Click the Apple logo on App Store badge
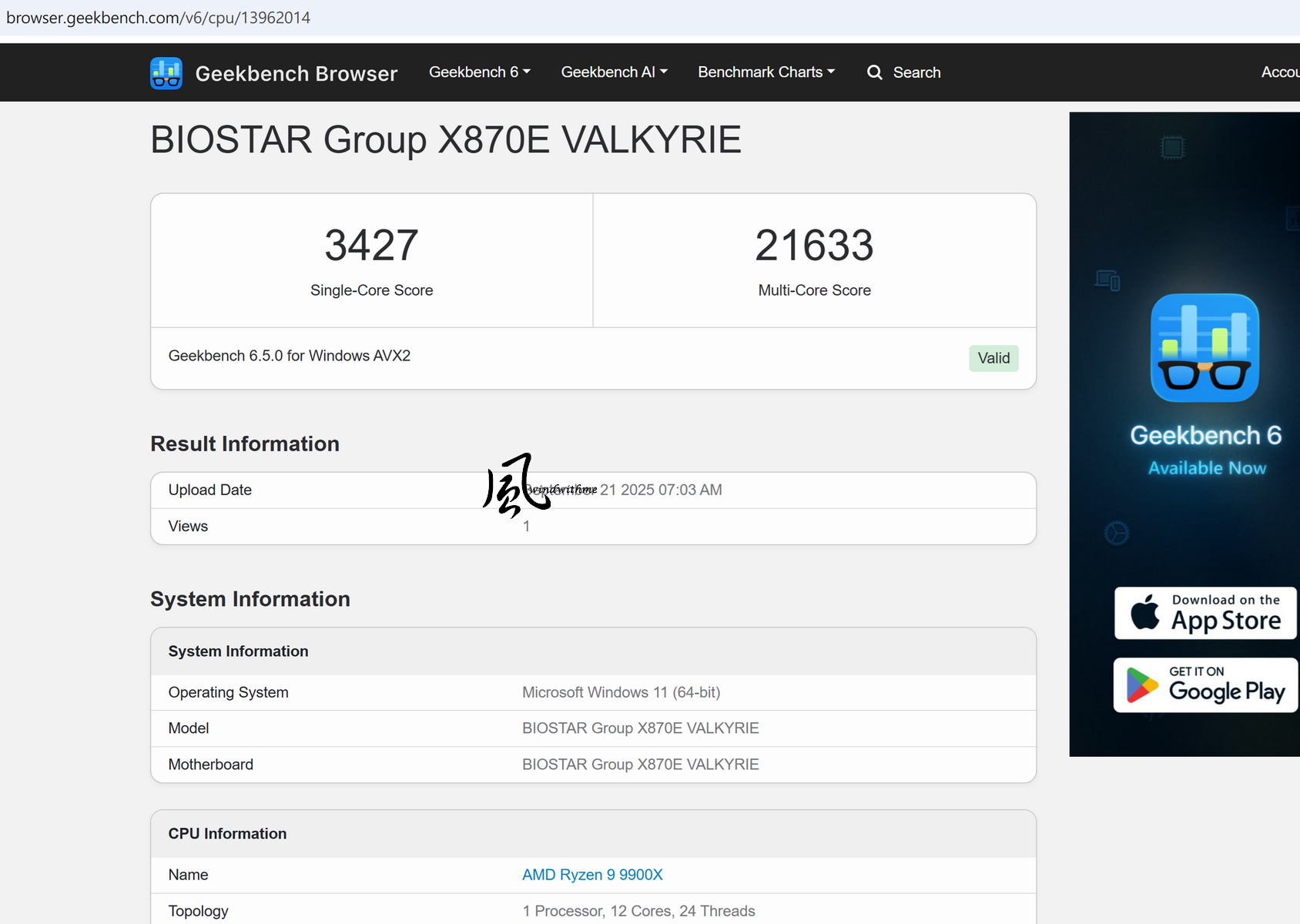The height and width of the screenshot is (924, 1300). pos(1145,613)
